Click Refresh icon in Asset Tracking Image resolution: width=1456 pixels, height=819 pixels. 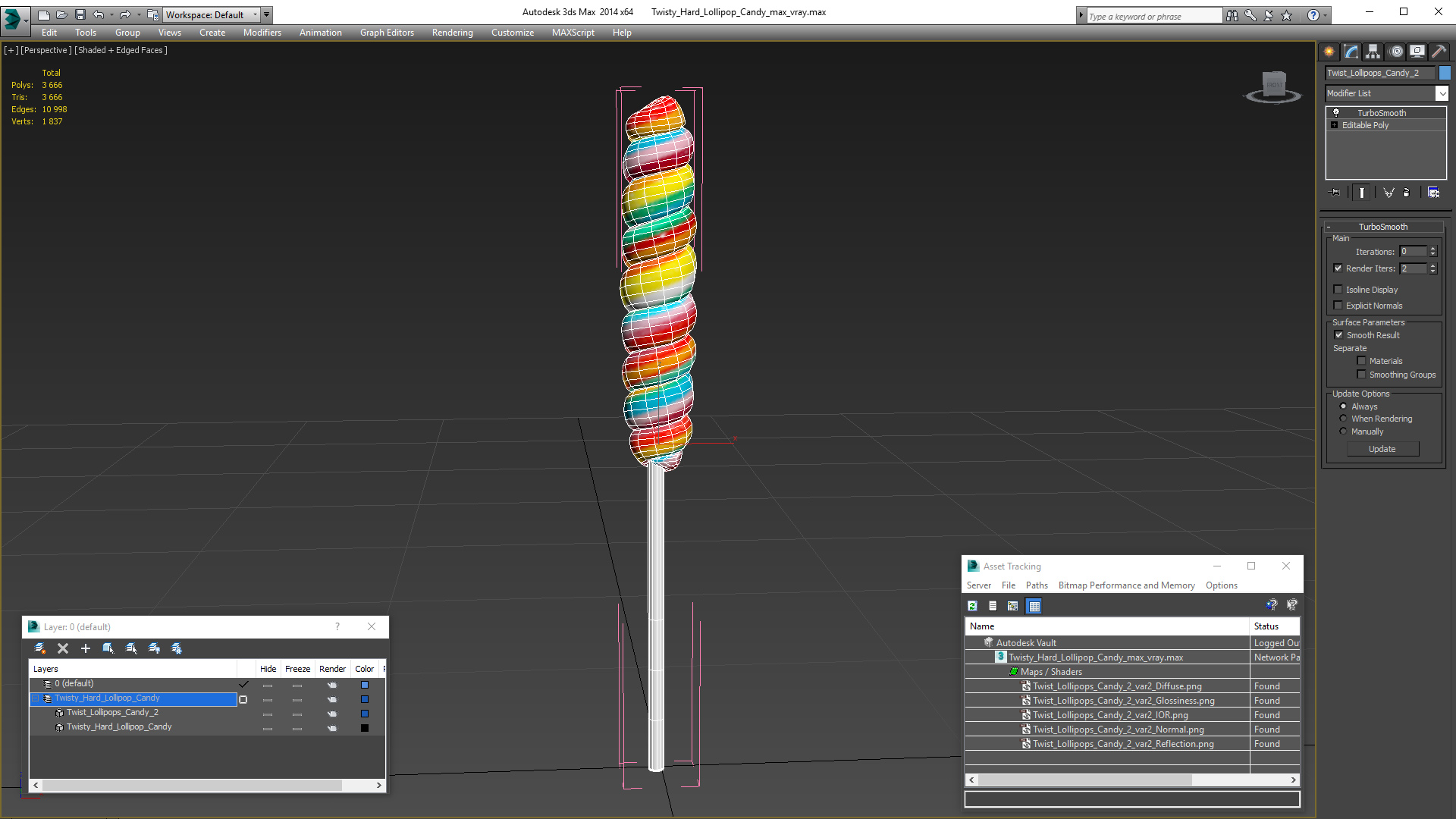tap(973, 606)
